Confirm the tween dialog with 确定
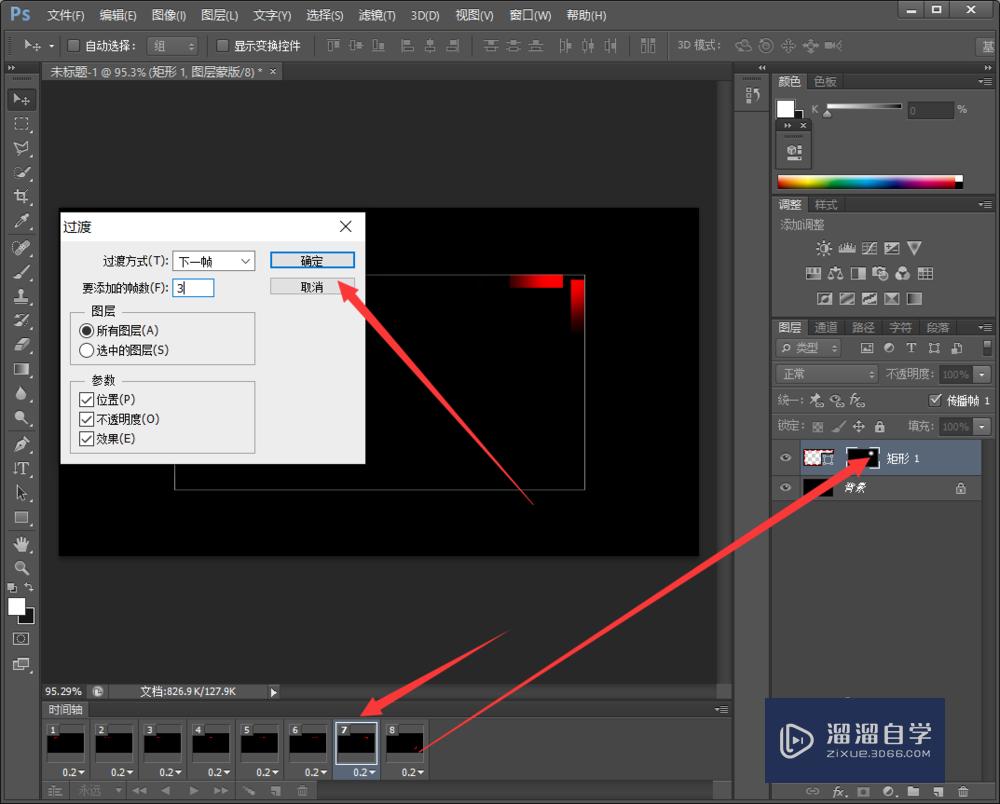 (312, 260)
